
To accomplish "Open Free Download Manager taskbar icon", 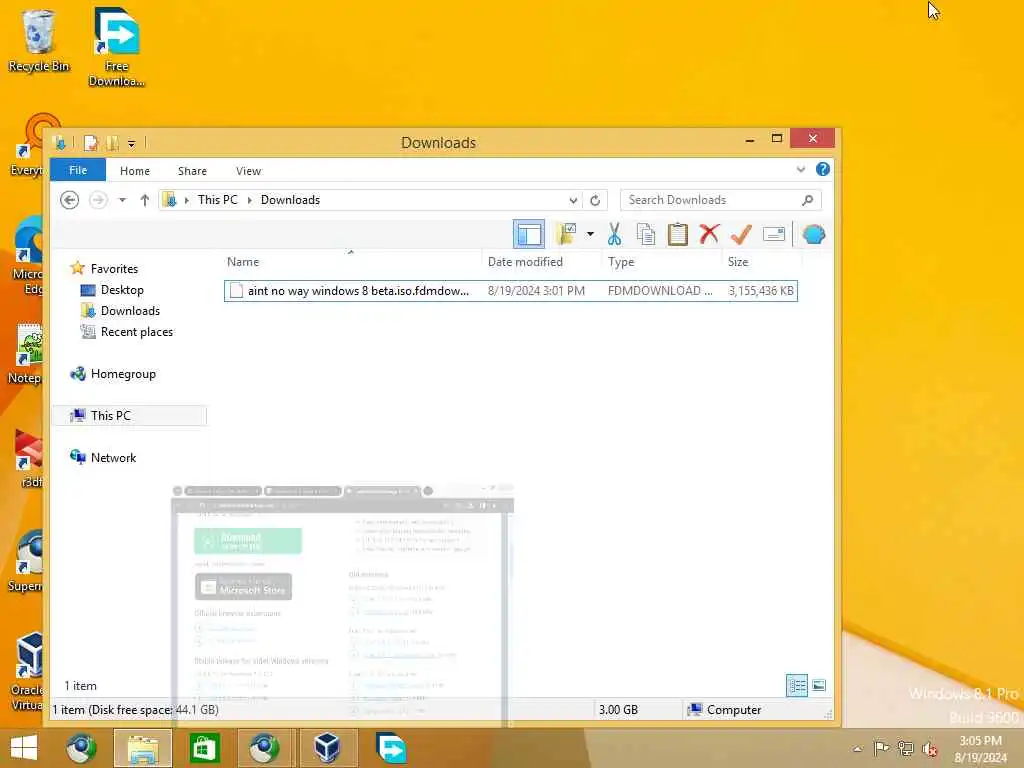I will point(391,748).
